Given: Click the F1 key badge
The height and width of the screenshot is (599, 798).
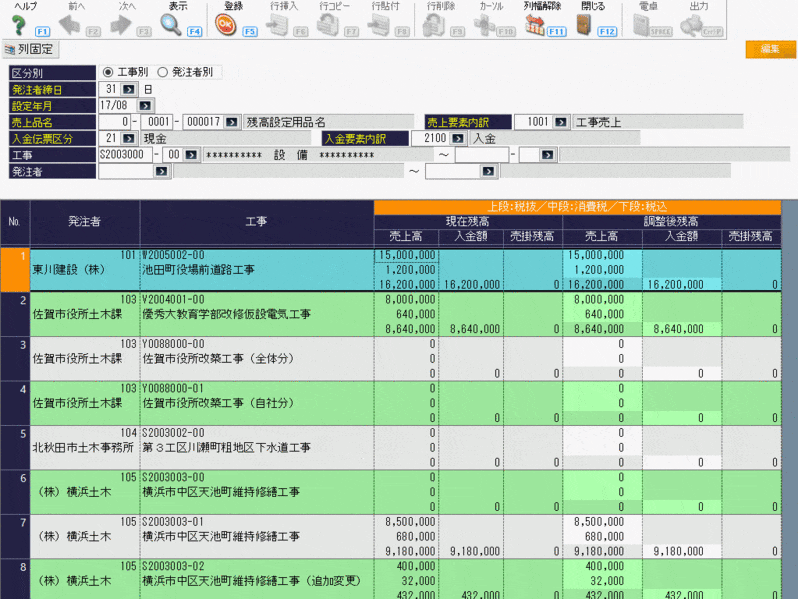Looking at the screenshot, I should (42, 32).
